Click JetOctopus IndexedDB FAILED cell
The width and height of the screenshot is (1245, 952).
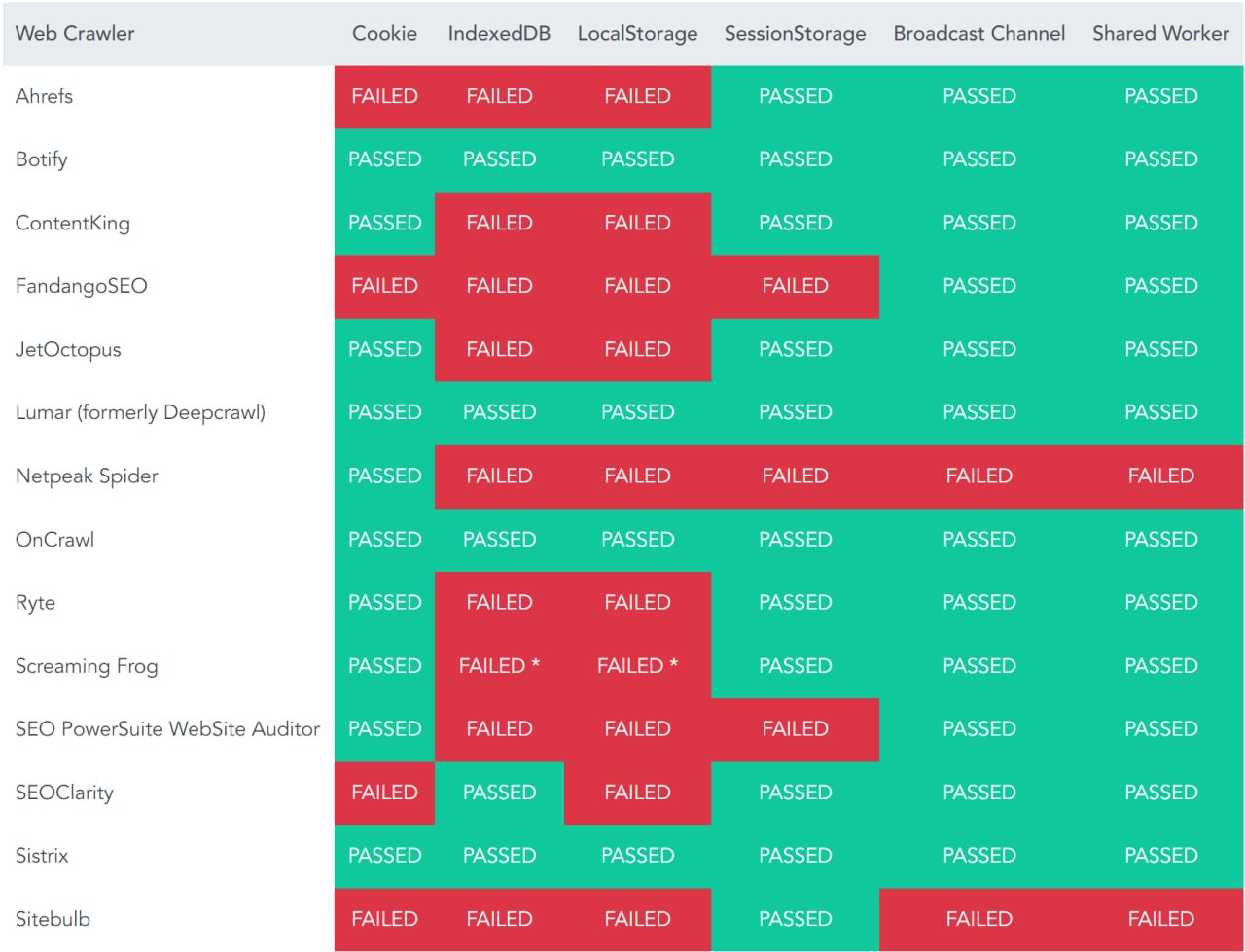point(499,349)
